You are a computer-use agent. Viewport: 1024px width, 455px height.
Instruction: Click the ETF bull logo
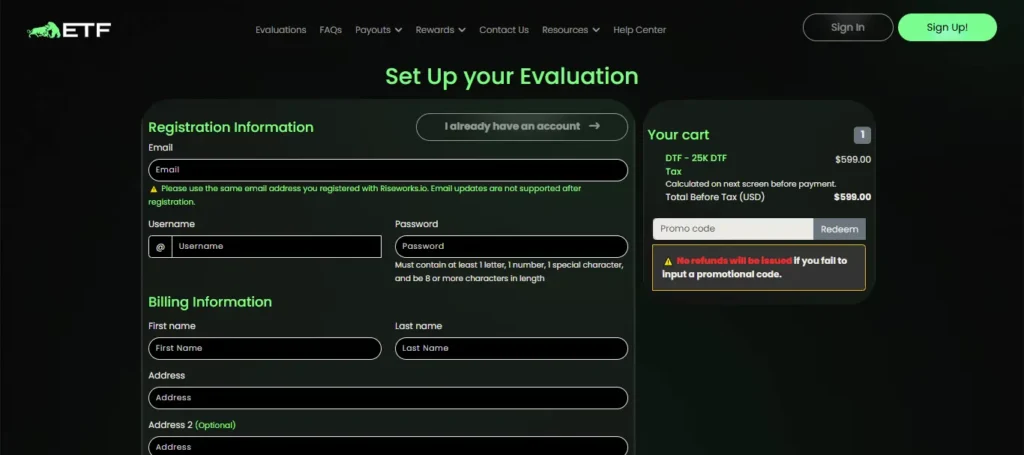tap(69, 30)
